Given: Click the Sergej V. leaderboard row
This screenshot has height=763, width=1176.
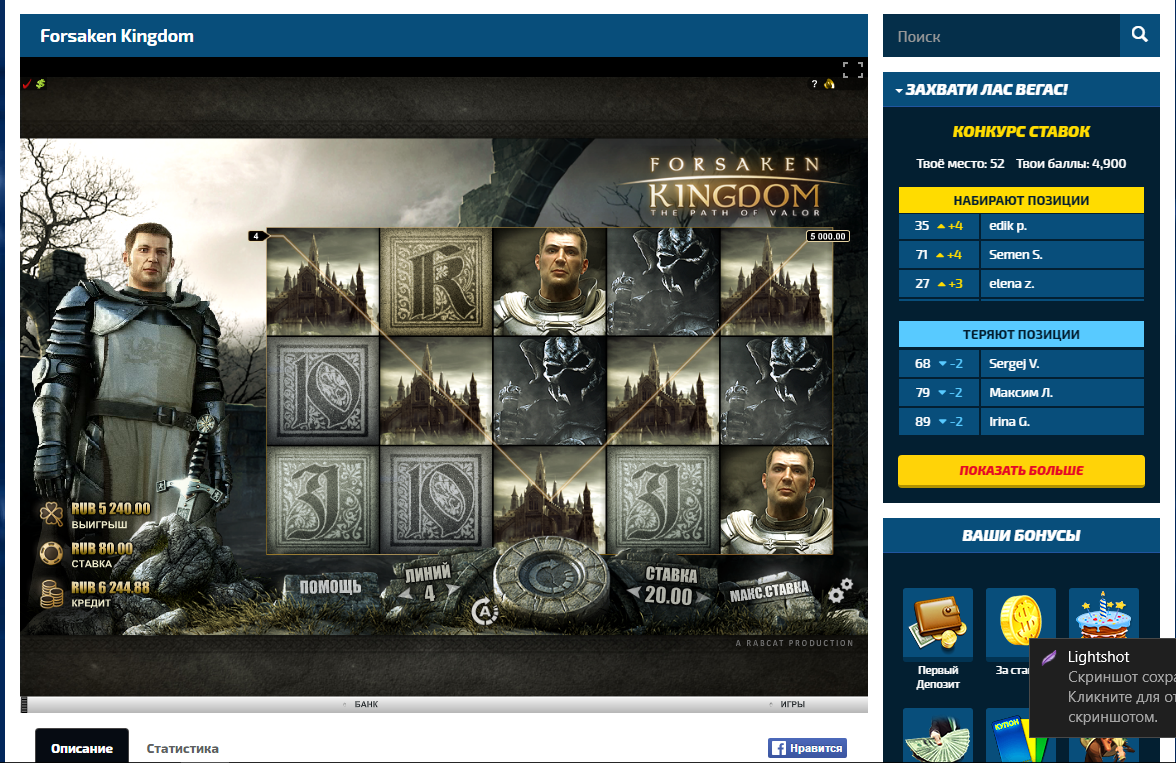Looking at the screenshot, I should (1021, 364).
